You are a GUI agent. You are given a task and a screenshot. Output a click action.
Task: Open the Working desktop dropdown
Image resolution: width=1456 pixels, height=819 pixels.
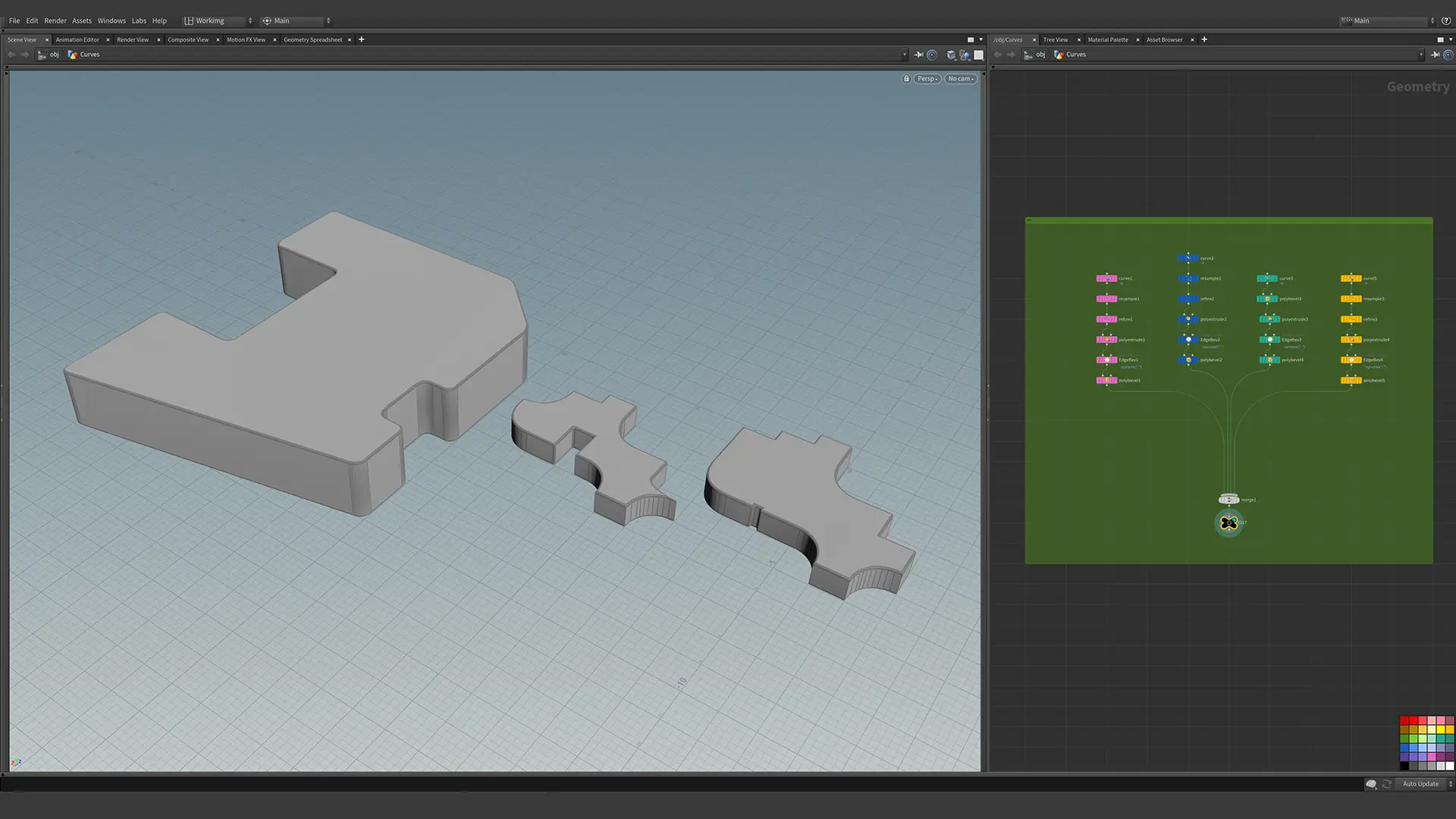pyautogui.click(x=218, y=21)
